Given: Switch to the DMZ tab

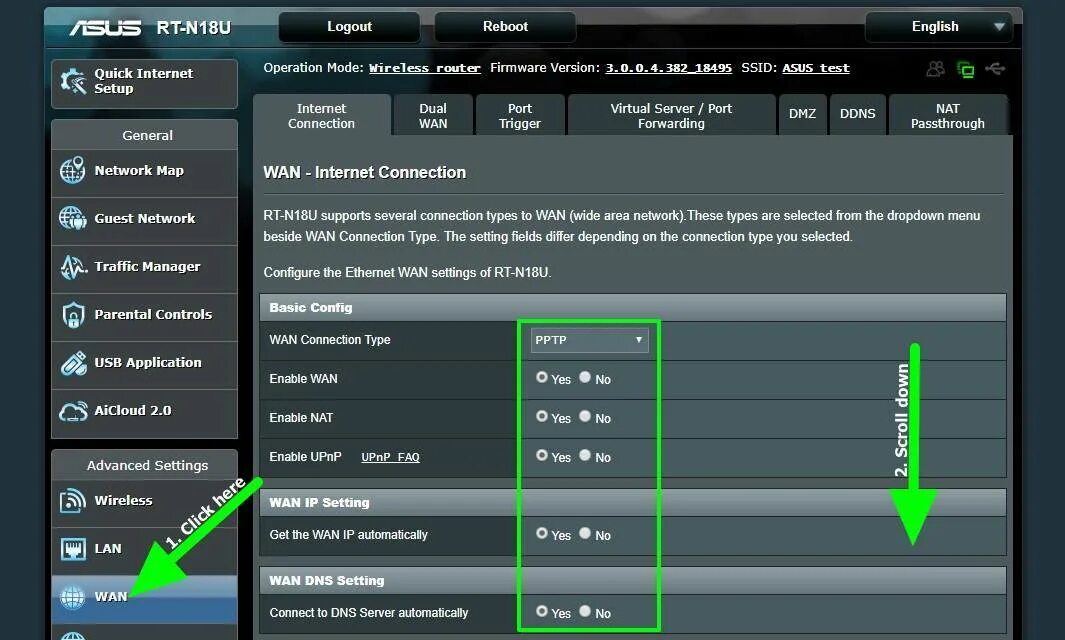Looking at the screenshot, I should 802,114.
